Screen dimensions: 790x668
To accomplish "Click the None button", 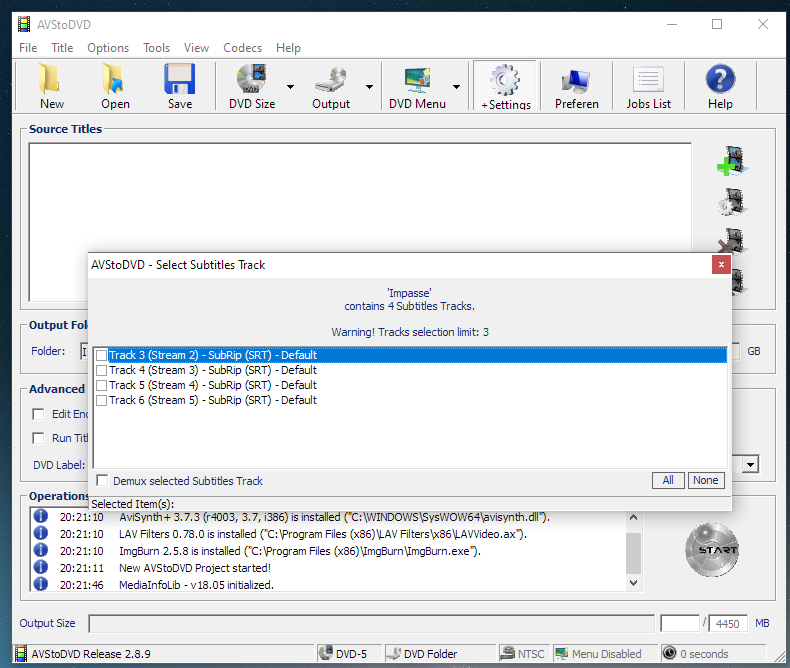I will [x=706, y=480].
